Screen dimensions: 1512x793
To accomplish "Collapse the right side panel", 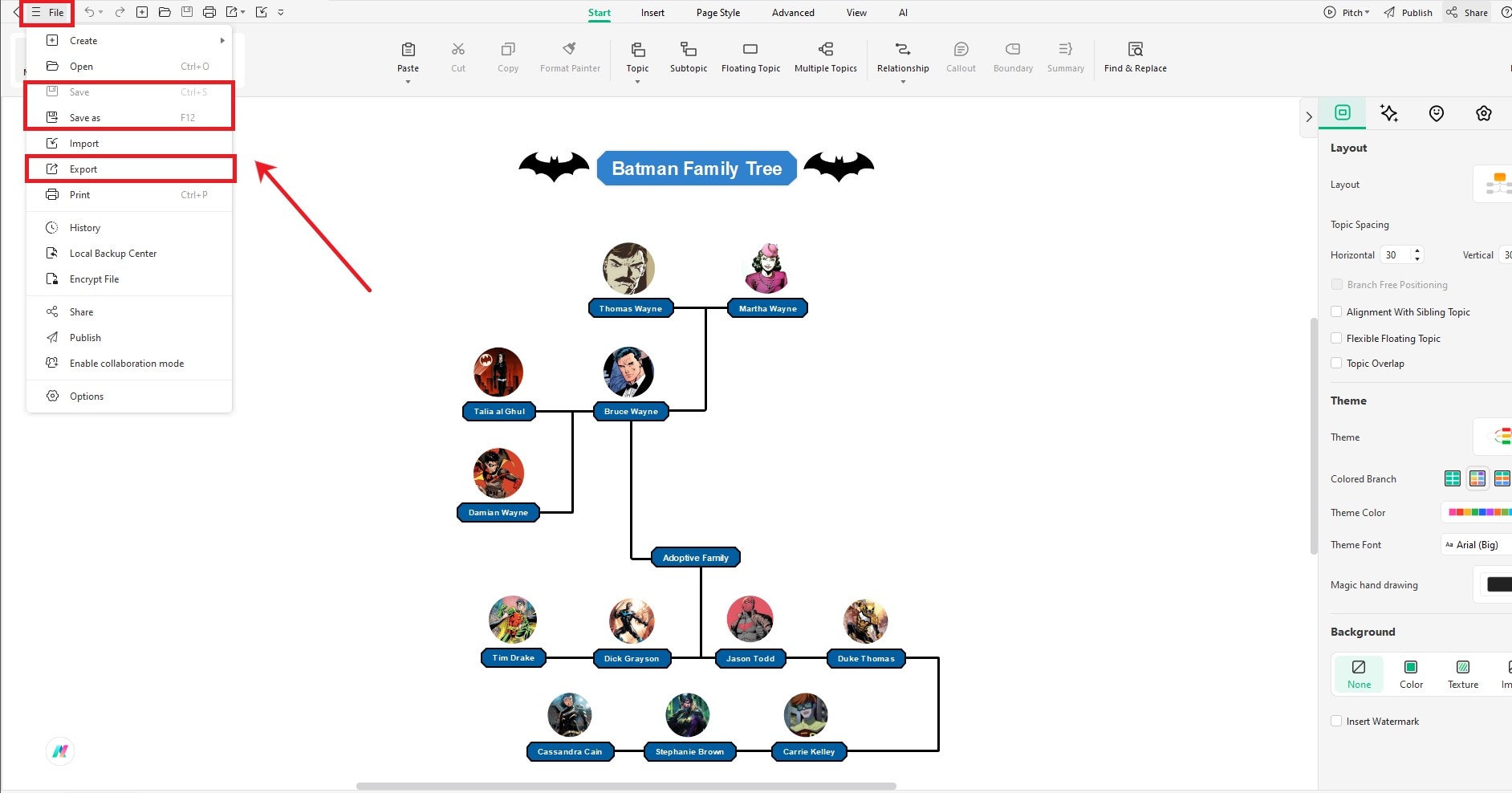I will (1309, 116).
